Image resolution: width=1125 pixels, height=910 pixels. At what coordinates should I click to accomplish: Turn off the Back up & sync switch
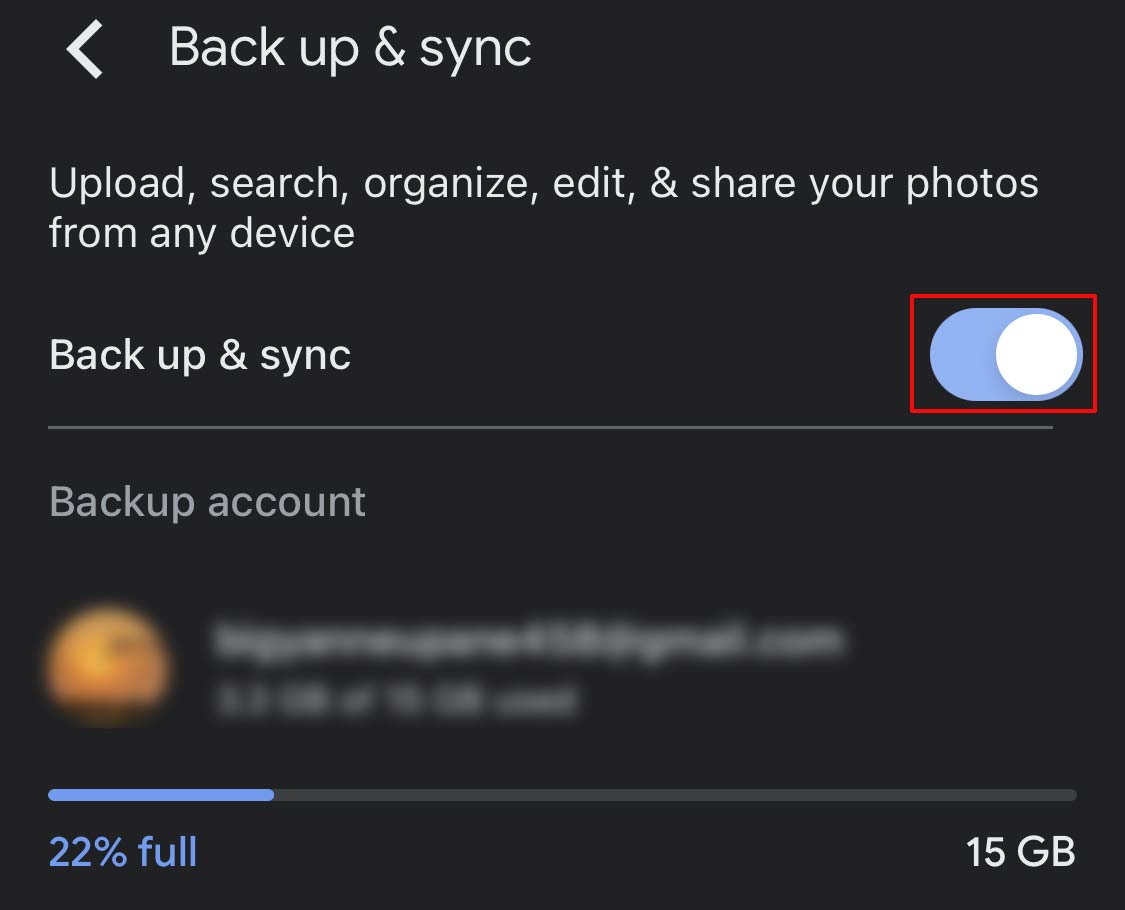click(1005, 354)
